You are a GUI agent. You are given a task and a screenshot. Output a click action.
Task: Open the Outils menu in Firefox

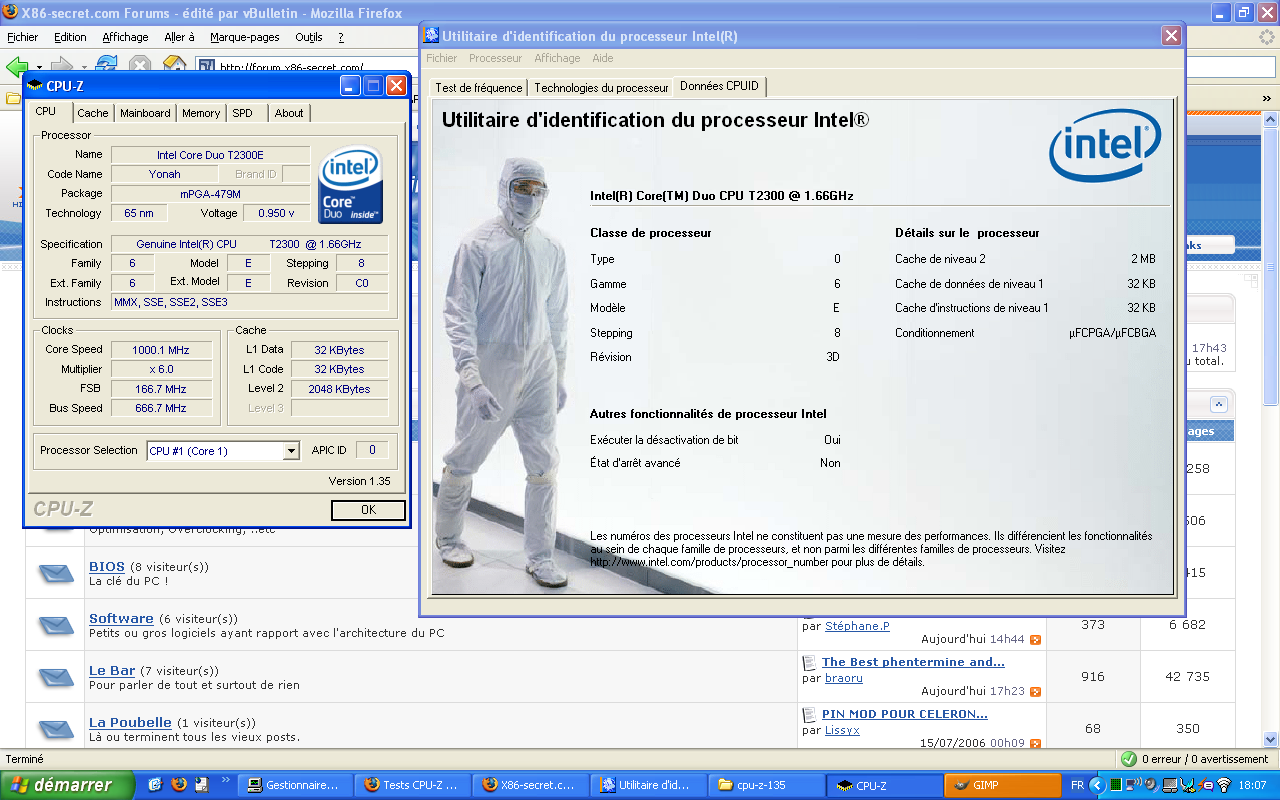tap(309, 37)
